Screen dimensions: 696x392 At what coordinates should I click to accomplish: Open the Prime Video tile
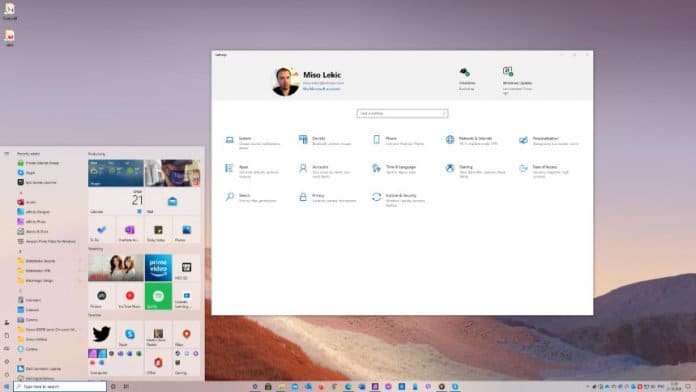click(158, 268)
